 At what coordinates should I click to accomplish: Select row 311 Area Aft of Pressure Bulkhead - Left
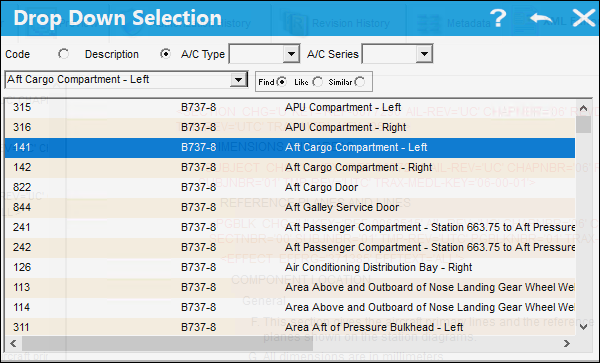(x=290, y=327)
